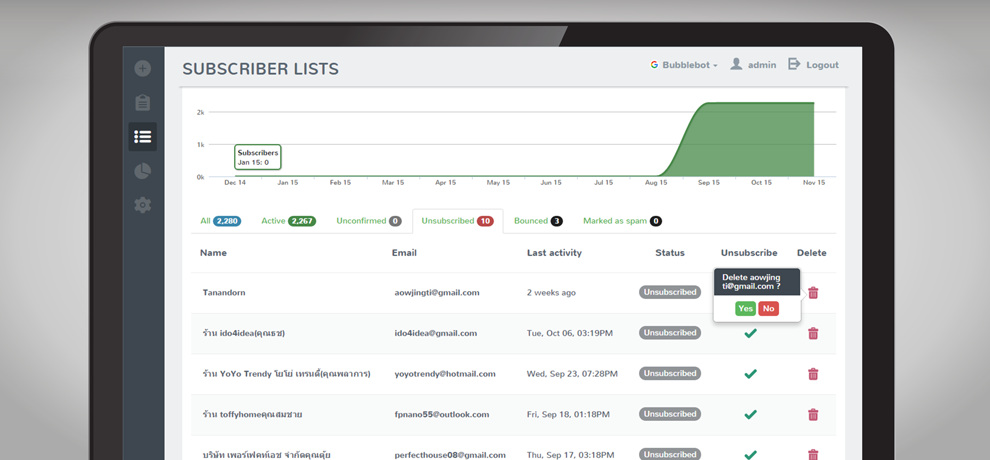Switch to the All tab

tap(220, 221)
